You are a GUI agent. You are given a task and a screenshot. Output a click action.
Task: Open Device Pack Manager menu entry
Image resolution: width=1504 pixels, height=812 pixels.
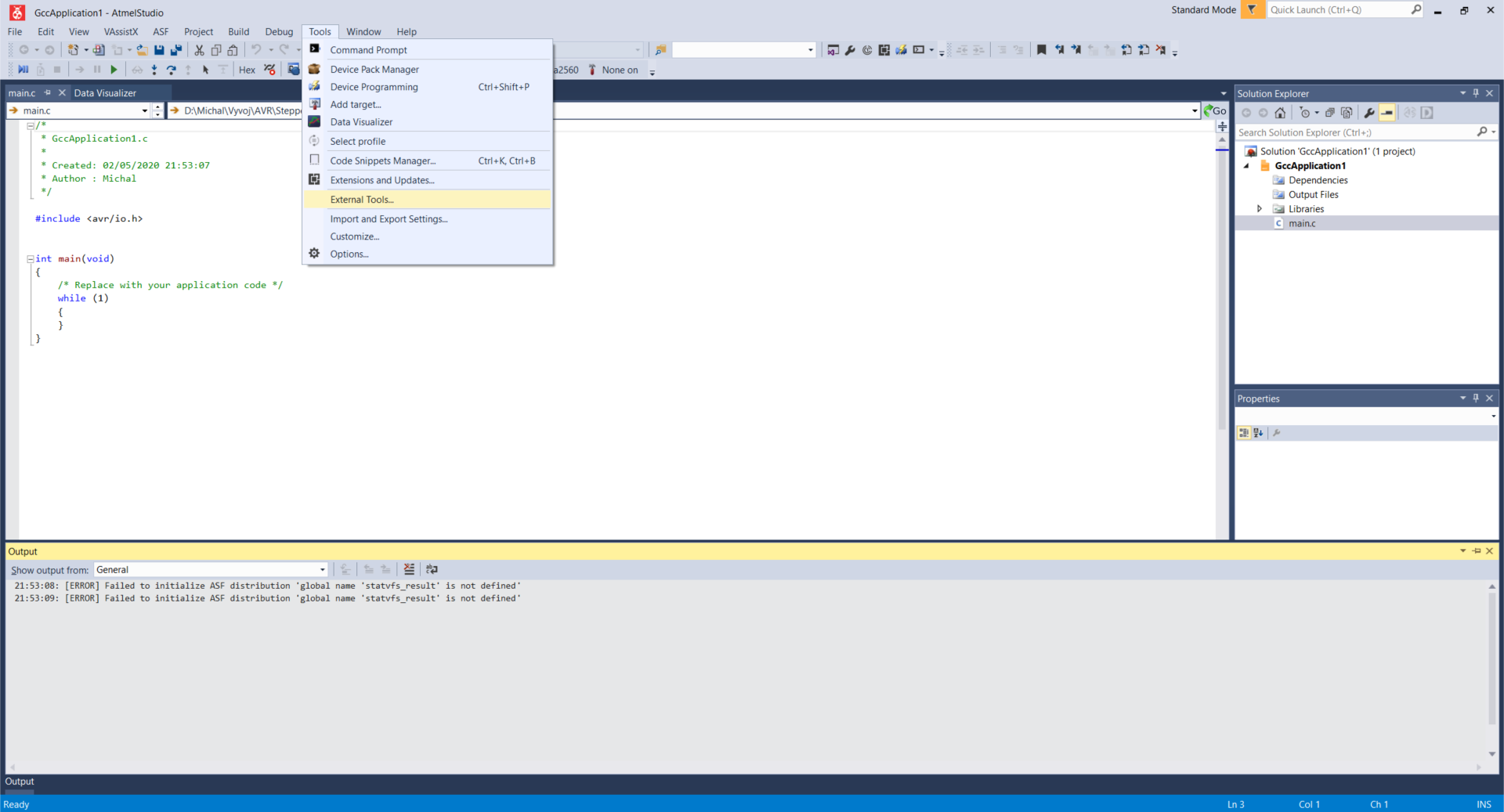point(374,70)
